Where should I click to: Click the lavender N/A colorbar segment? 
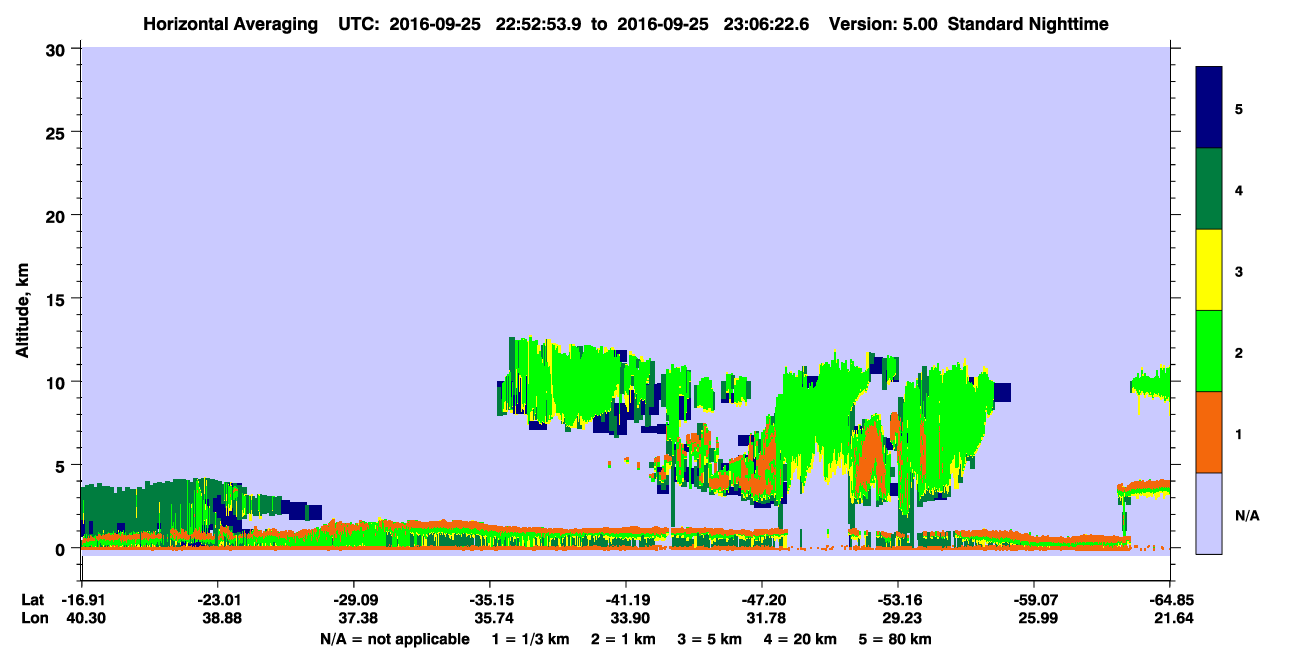1209,513
